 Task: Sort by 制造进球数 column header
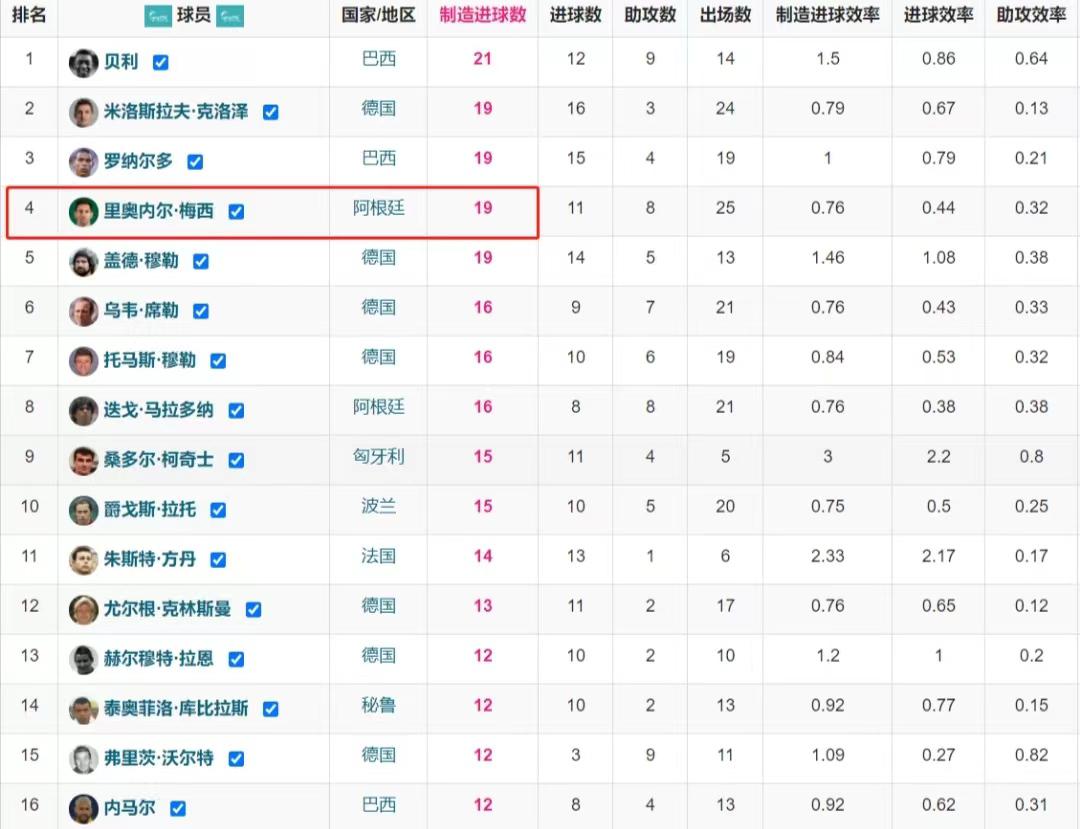coord(483,15)
